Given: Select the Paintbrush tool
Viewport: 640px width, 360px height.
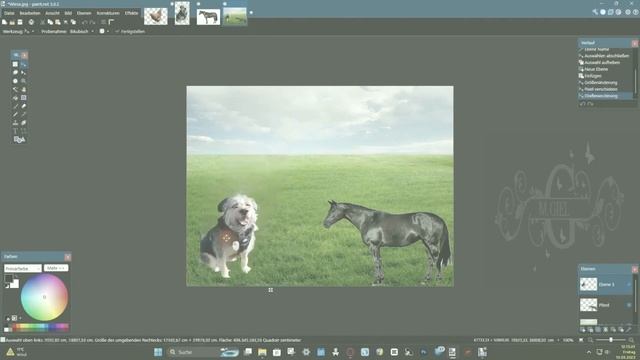Looking at the screenshot, I should point(16,106).
